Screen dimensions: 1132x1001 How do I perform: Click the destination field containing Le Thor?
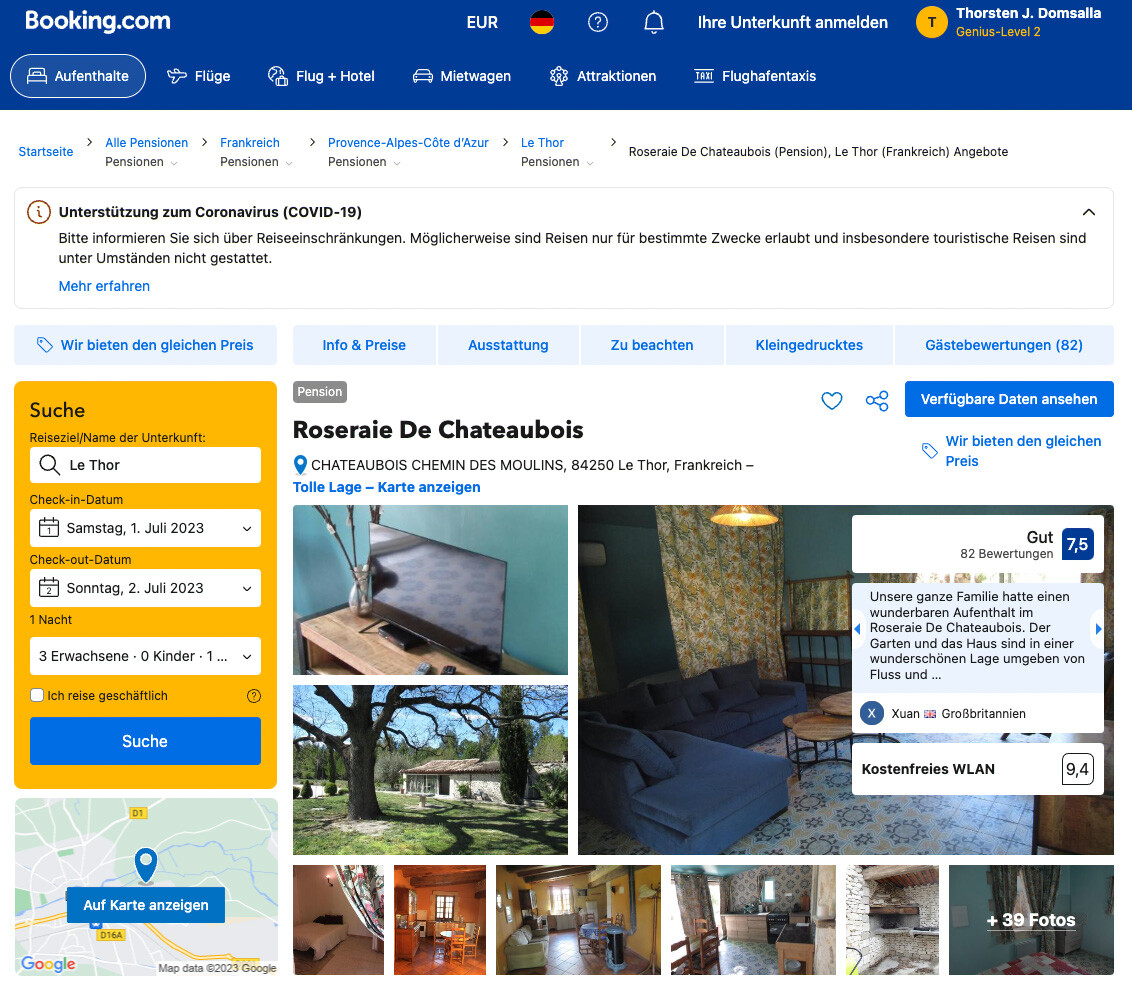tap(145, 465)
